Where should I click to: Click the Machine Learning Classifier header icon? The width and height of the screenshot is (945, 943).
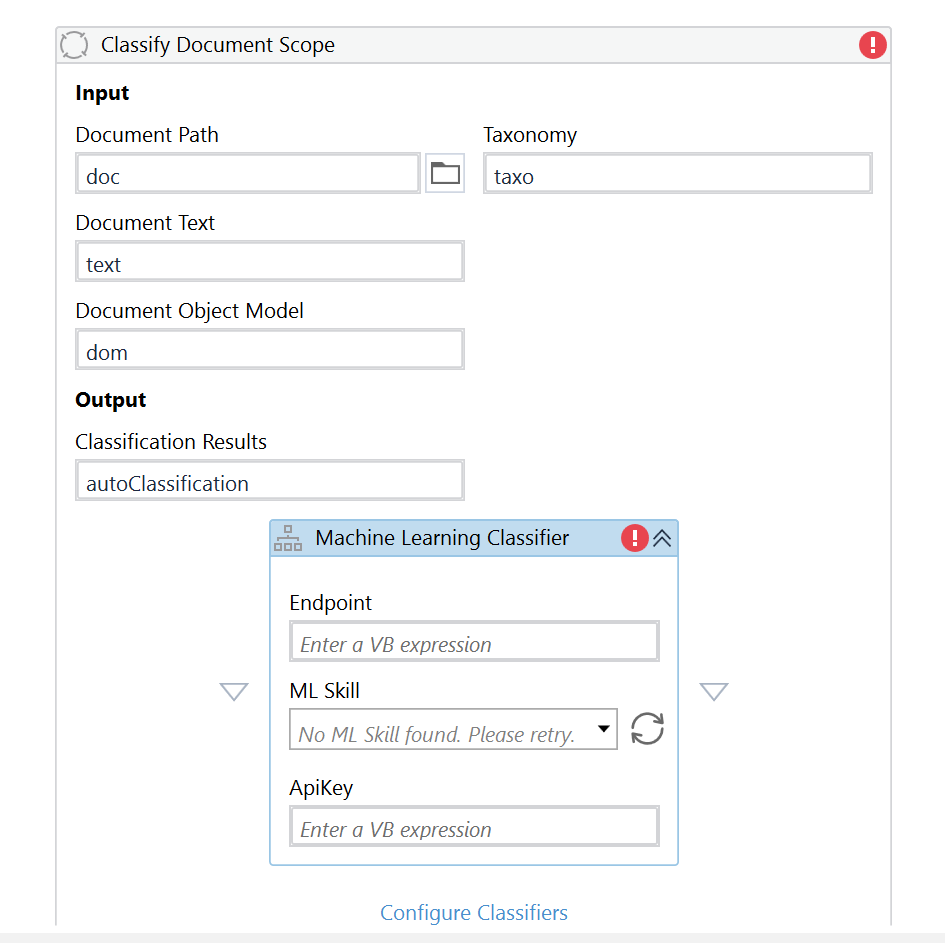pos(287,537)
